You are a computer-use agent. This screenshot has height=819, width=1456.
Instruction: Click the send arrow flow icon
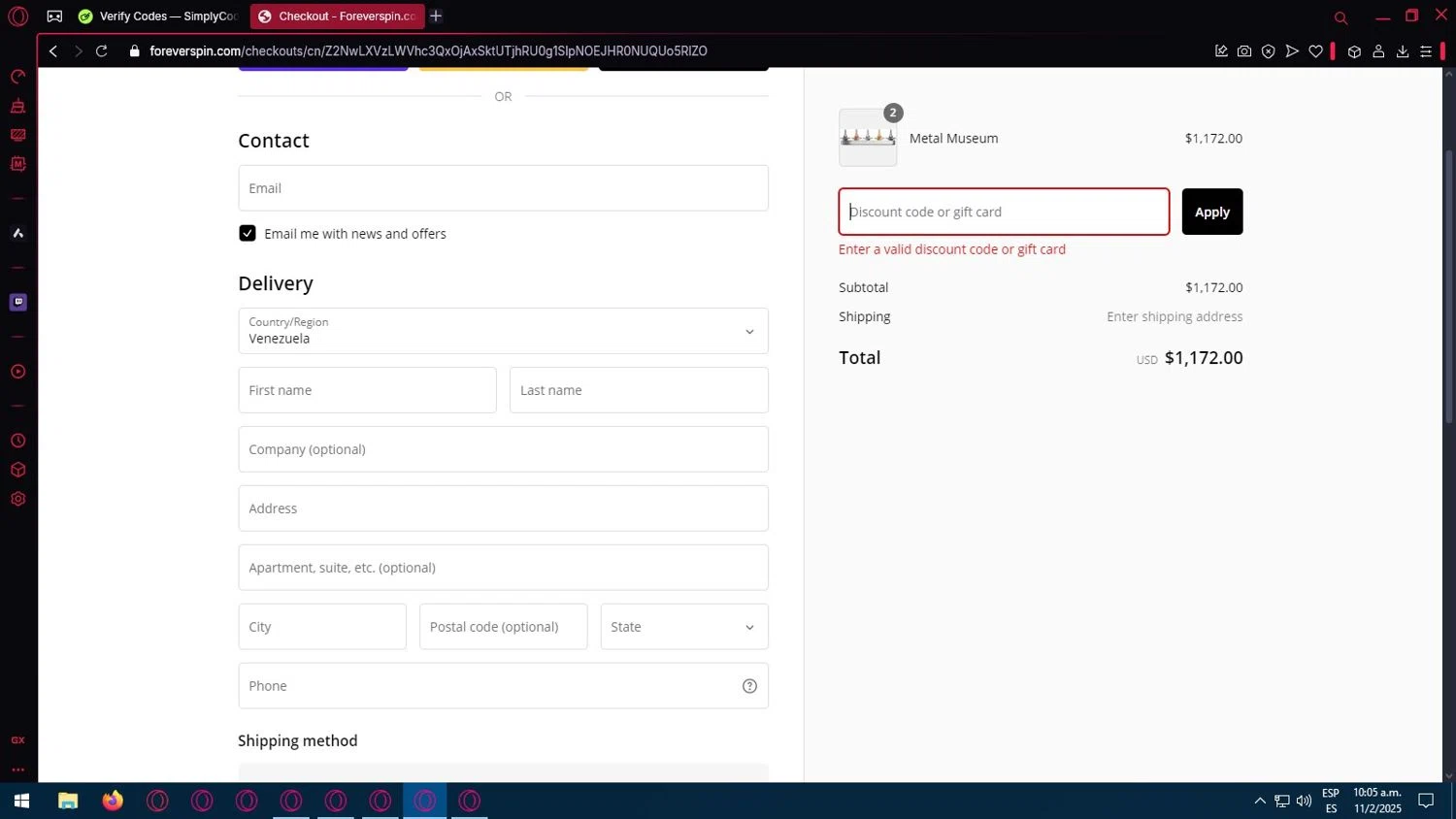point(1292,51)
